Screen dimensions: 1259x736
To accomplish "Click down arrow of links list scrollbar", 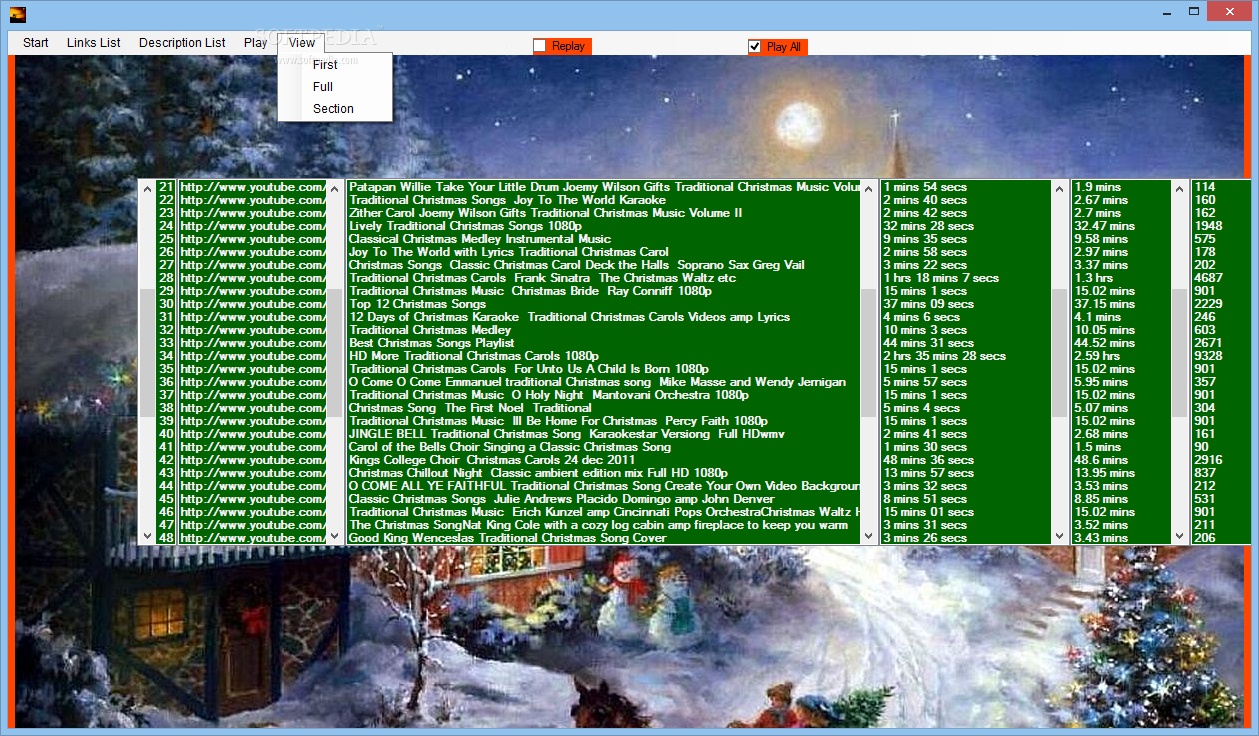I will [x=335, y=536].
